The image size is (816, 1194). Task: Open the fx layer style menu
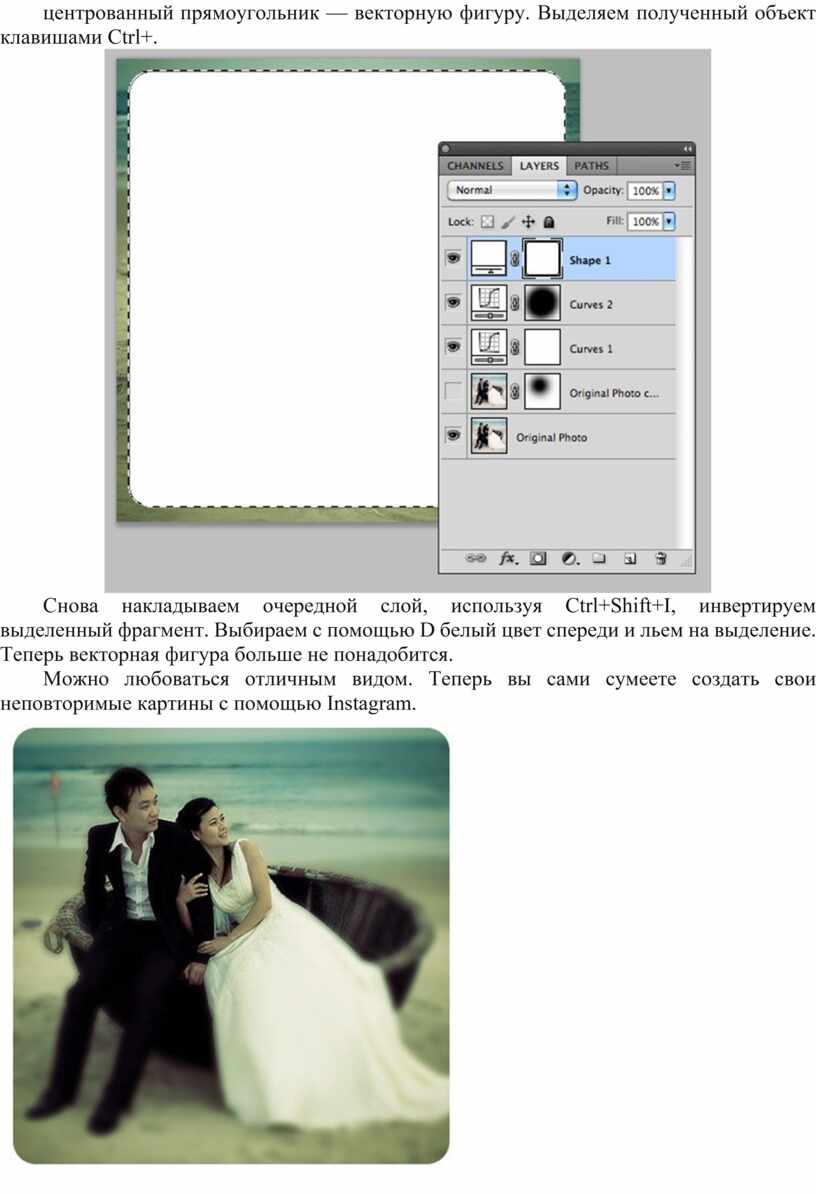click(x=508, y=558)
